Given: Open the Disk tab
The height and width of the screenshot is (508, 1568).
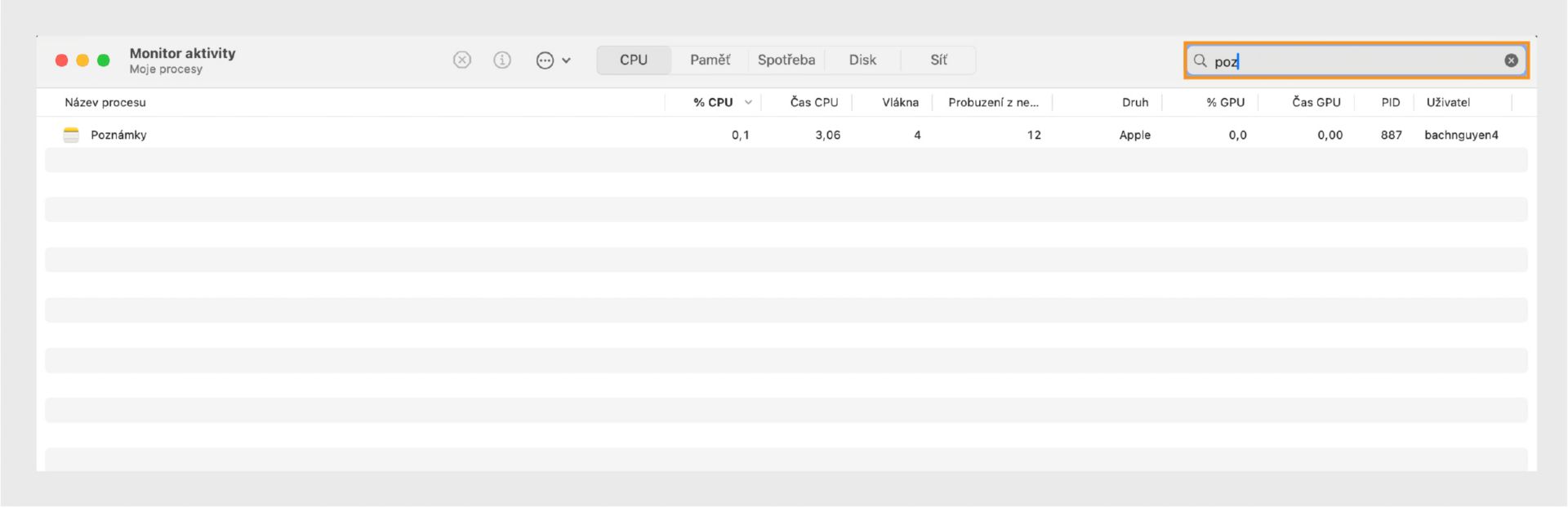Looking at the screenshot, I should click(862, 60).
